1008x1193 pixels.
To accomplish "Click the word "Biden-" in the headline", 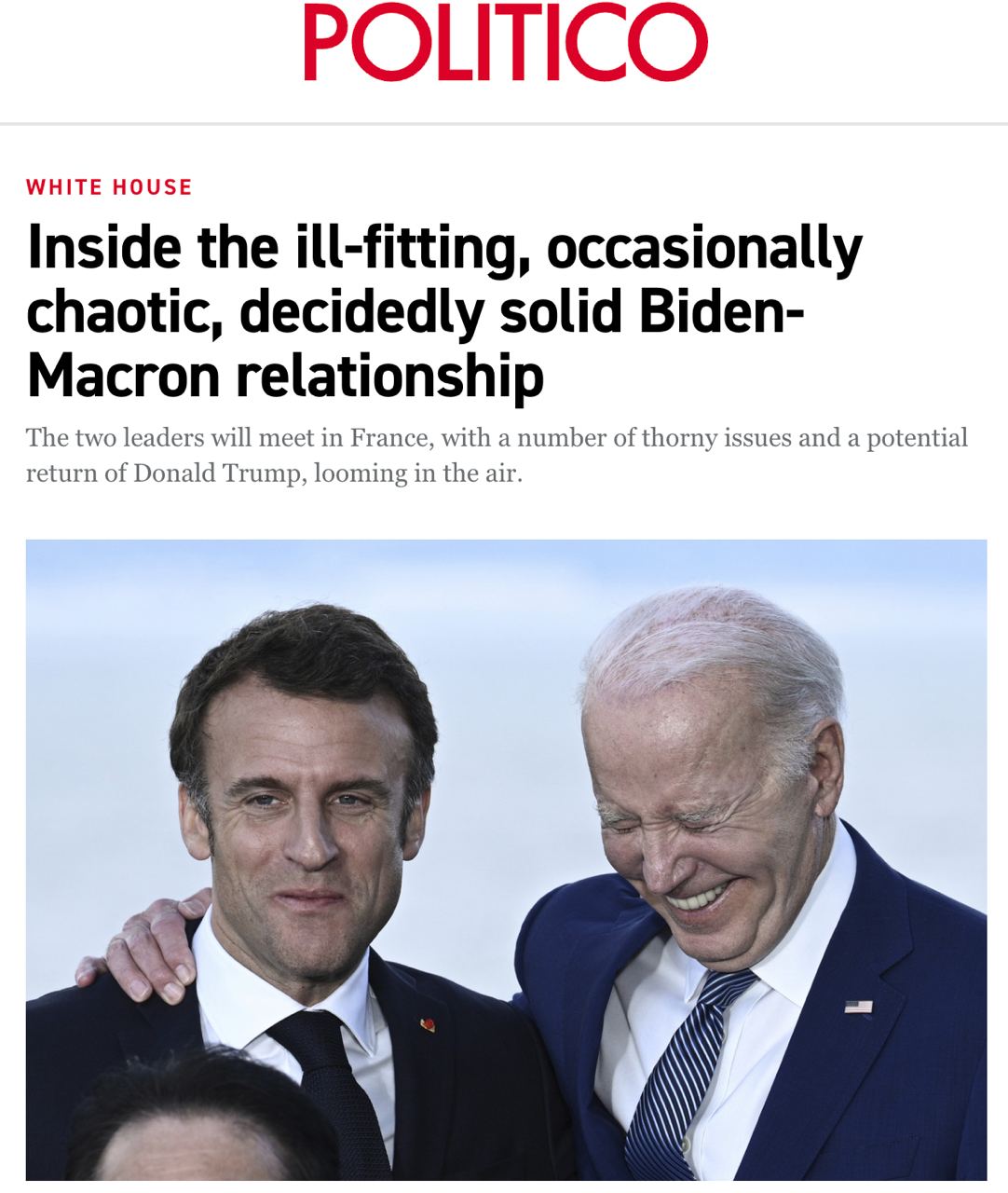I will [720, 310].
